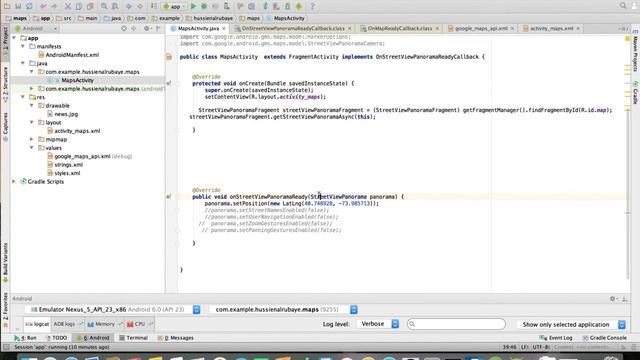The width and height of the screenshot is (640, 360).
Task: Click the UTF-8 encoding in status bar
Action: coord(540,347)
